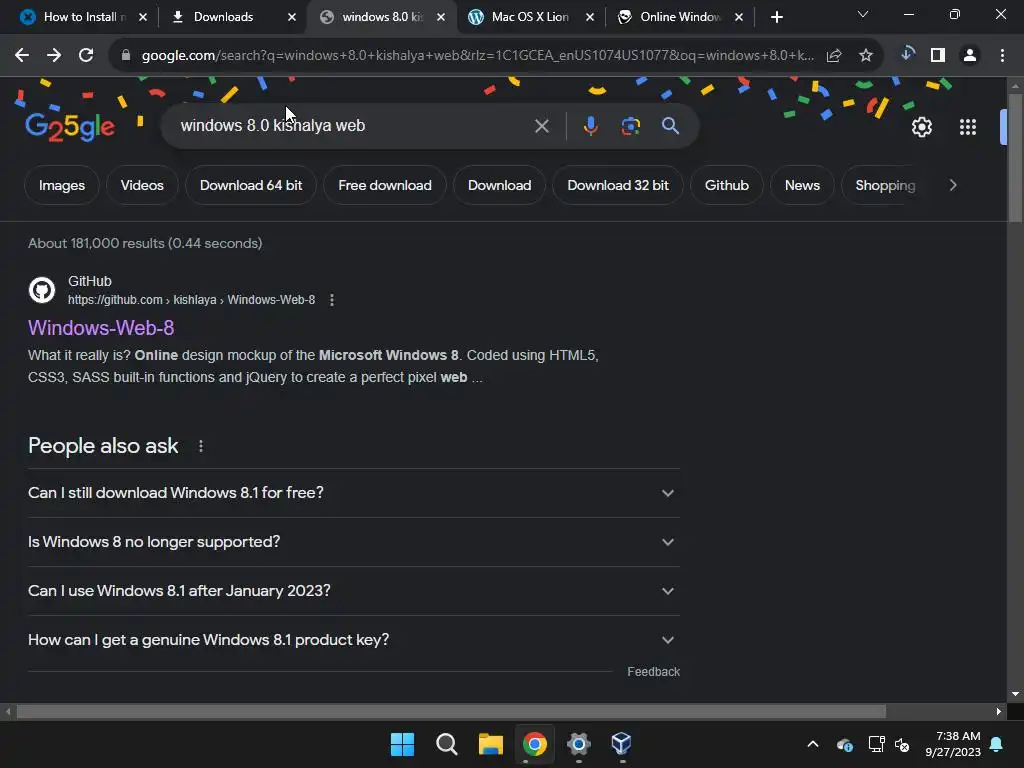1024x768 pixels.
Task: Open the Google apps grid
Action: [x=968, y=127]
